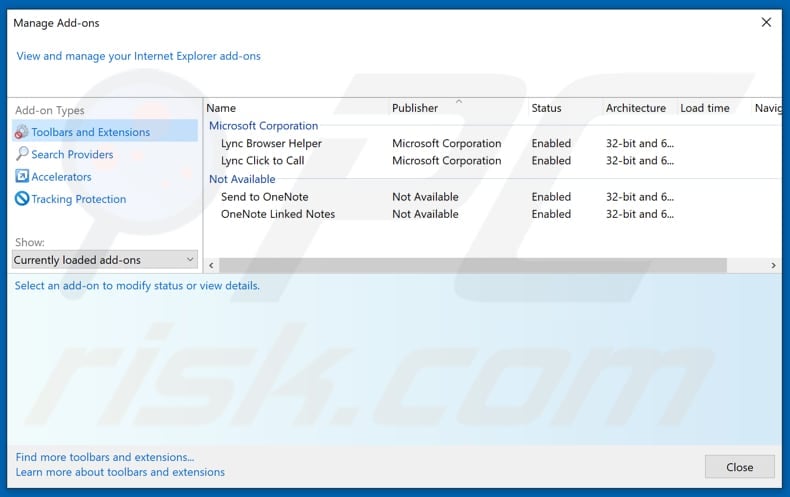This screenshot has height=497, width=790.
Task: Click architecture value for Lync Browser Helper
Action: point(639,143)
